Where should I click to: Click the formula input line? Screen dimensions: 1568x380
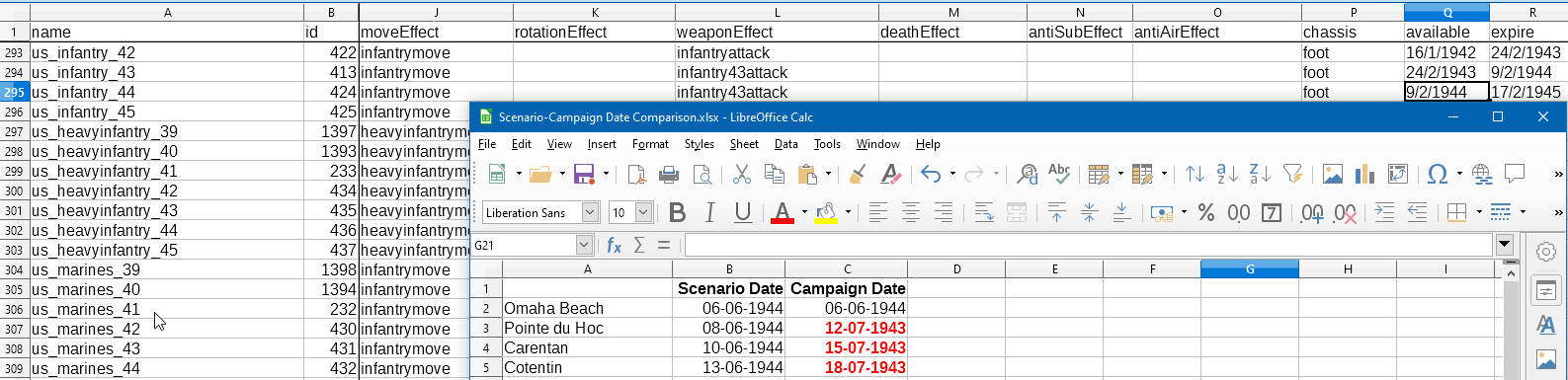tap(1088, 245)
